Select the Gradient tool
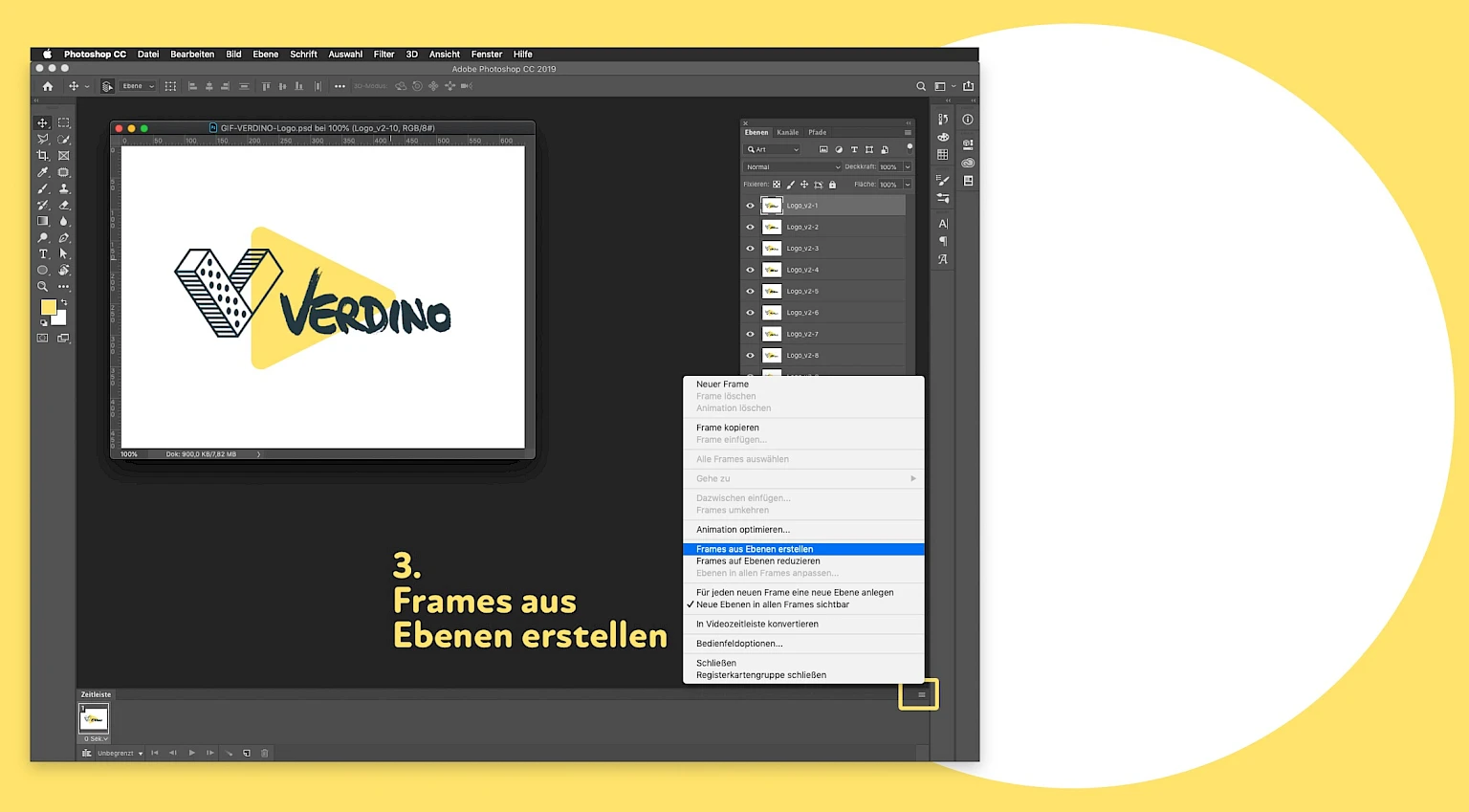Screen dimensions: 1469x812 pyautogui.click(x=43, y=221)
